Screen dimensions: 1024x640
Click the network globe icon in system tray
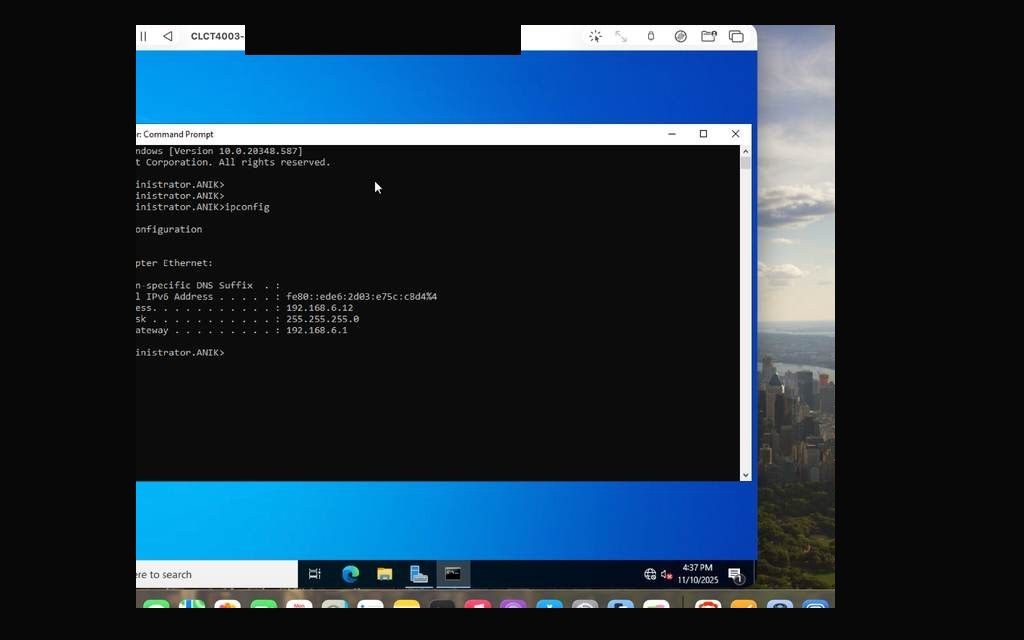pos(650,574)
